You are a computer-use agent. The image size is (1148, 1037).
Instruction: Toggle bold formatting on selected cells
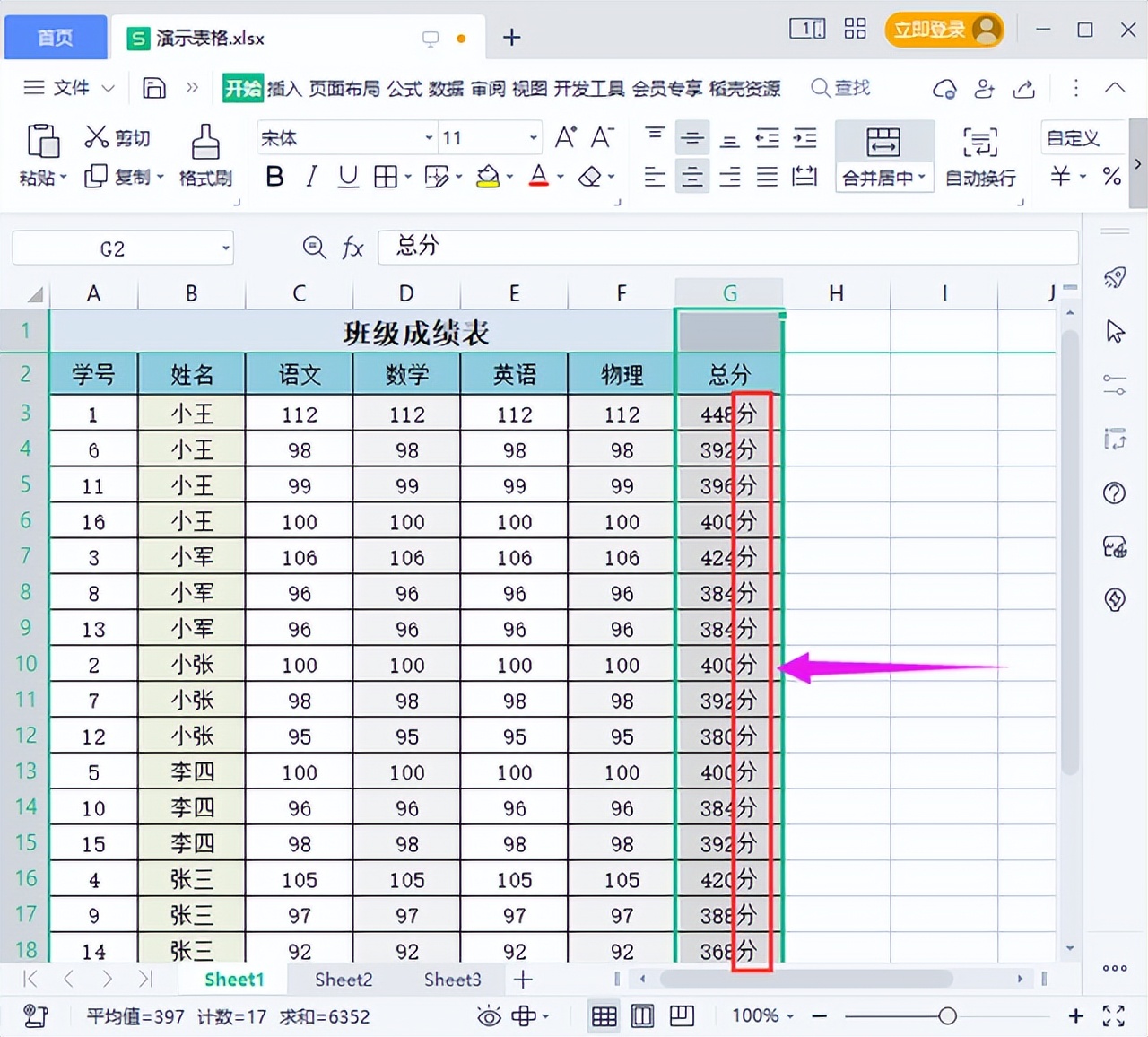(x=274, y=176)
